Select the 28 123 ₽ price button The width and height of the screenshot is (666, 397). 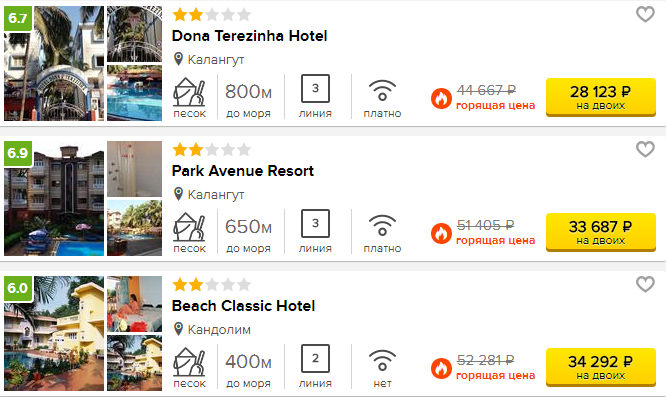click(x=601, y=97)
